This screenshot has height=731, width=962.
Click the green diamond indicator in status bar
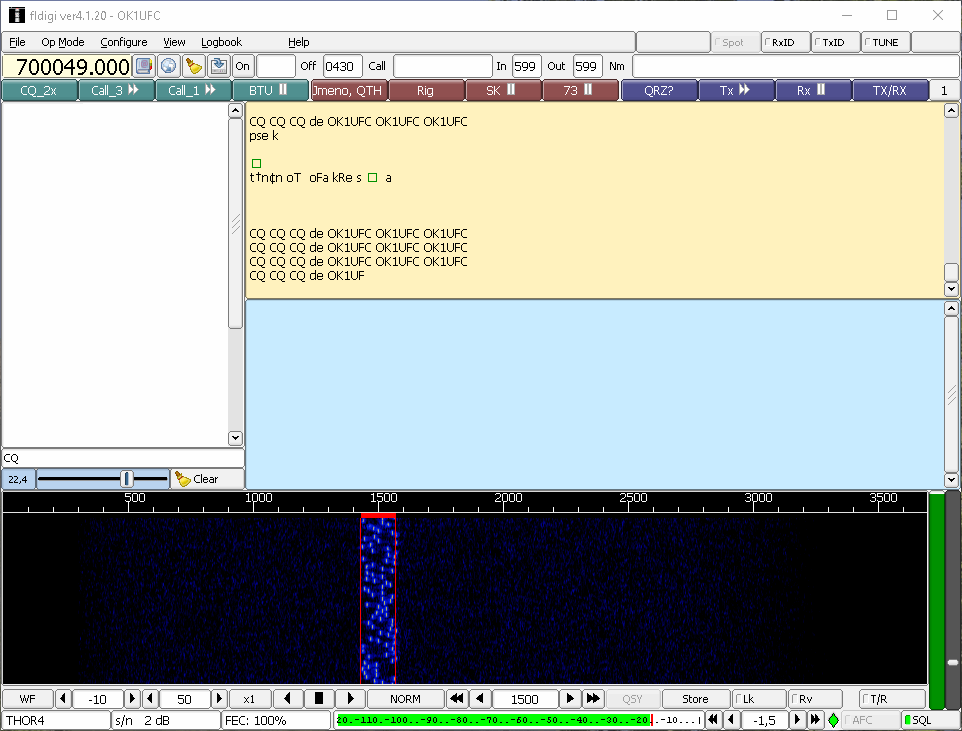coord(833,720)
